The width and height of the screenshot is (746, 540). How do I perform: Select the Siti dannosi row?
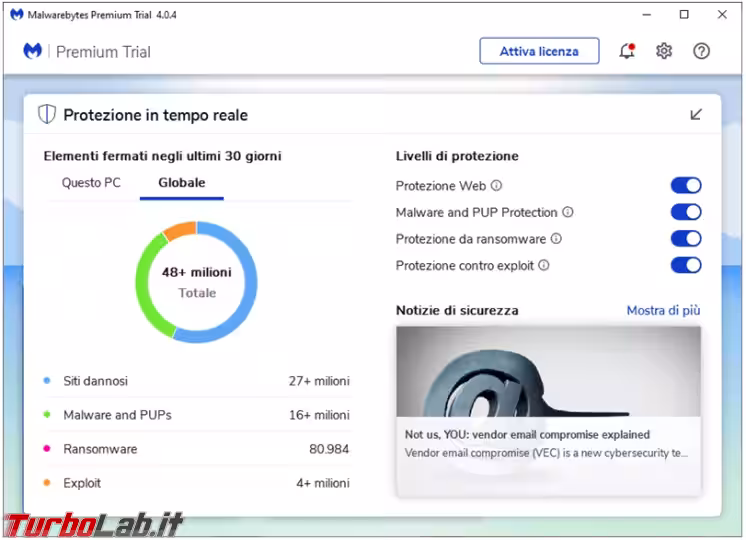click(x=196, y=381)
